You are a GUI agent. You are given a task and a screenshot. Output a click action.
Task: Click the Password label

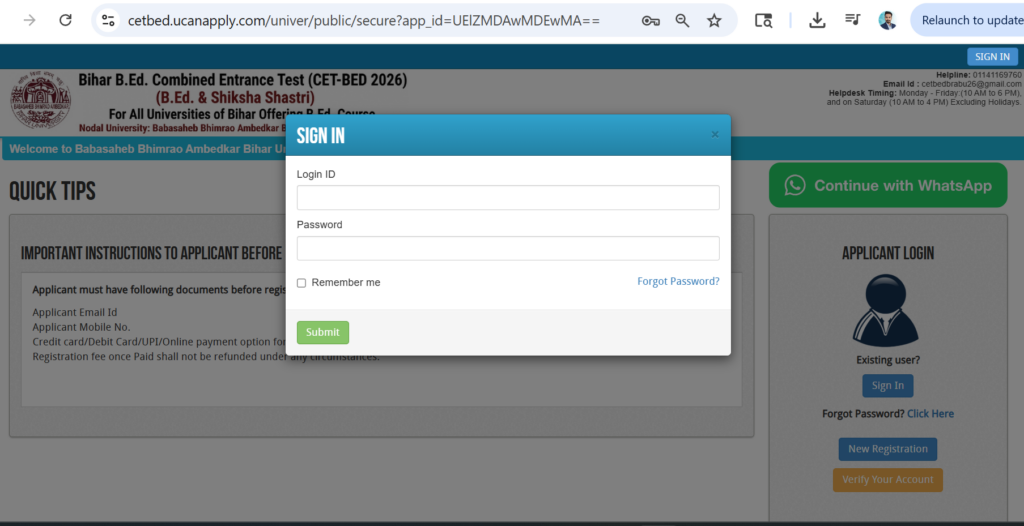pos(319,225)
